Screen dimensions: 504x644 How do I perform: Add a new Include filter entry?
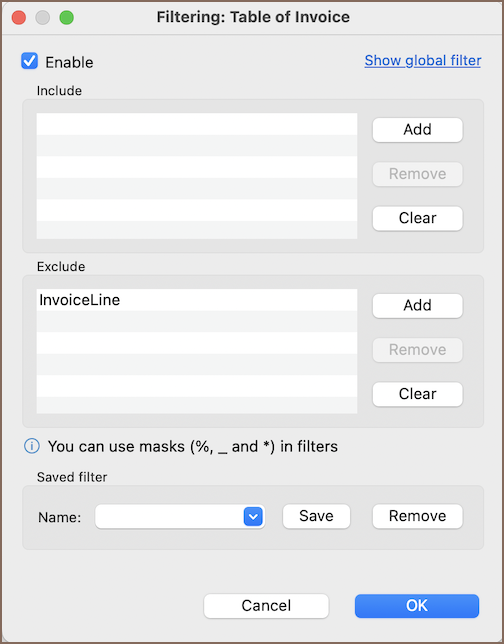(x=417, y=130)
